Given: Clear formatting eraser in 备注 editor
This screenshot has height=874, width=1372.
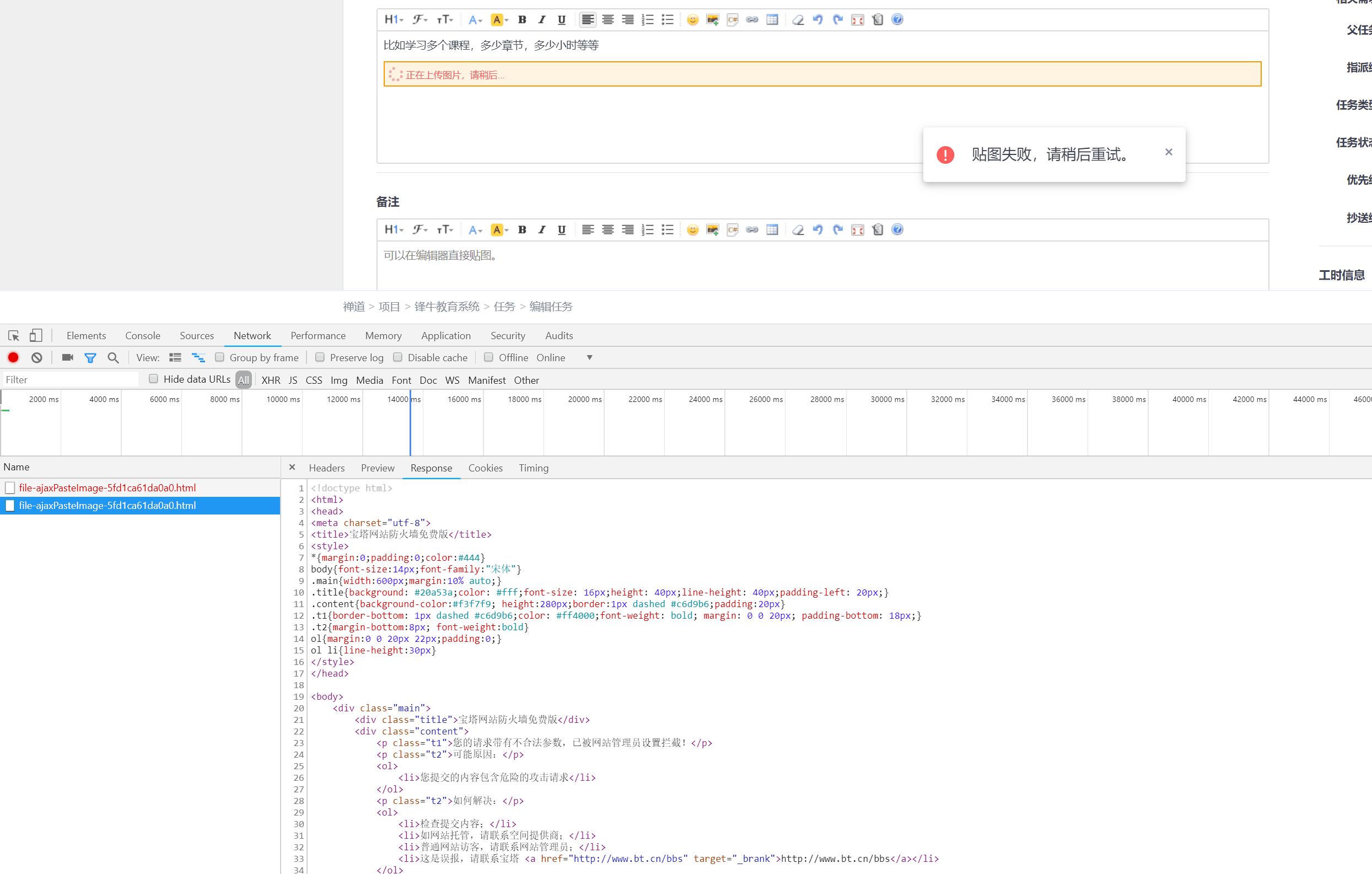Looking at the screenshot, I should click(x=798, y=230).
